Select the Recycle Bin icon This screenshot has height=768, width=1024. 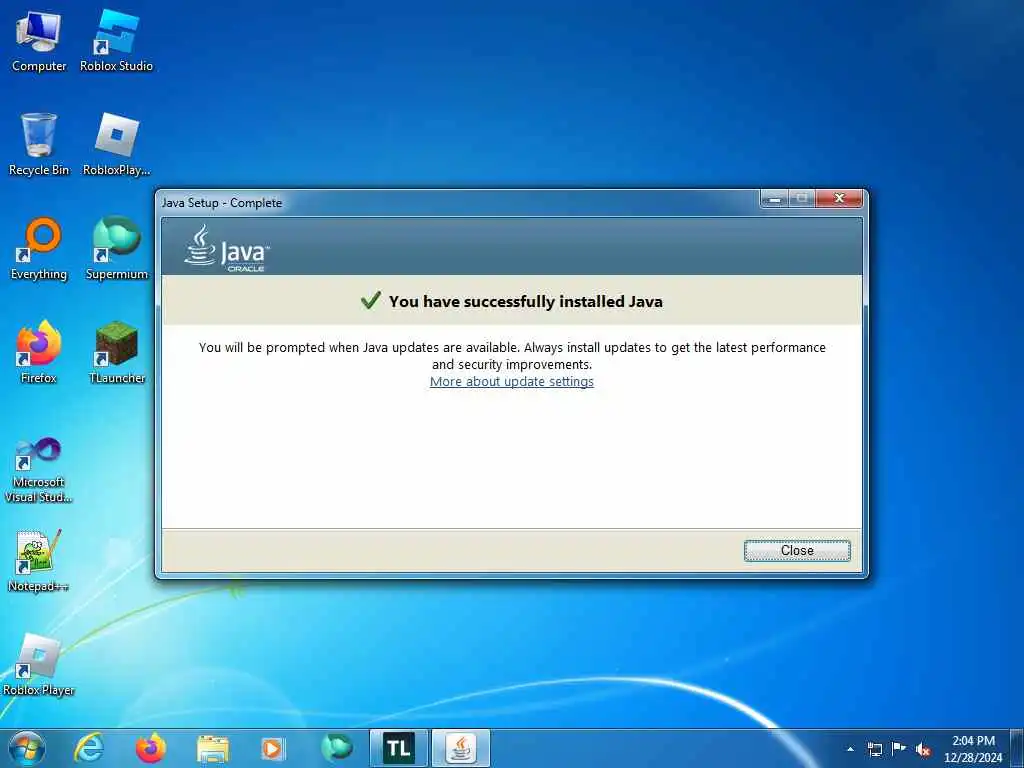pyautogui.click(x=39, y=144)
